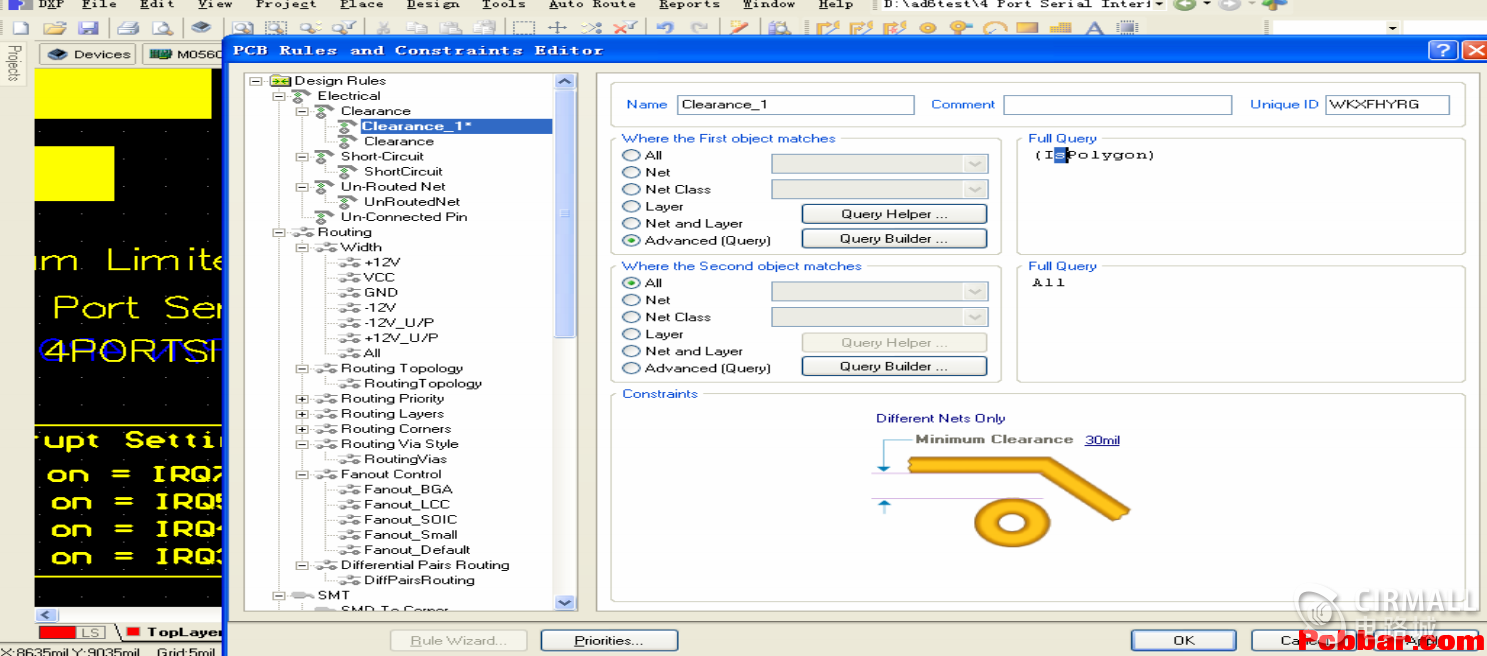The image size is (1487, 656).
Task: Collapse the Width rules tree node
Action: tap(302, 247)
